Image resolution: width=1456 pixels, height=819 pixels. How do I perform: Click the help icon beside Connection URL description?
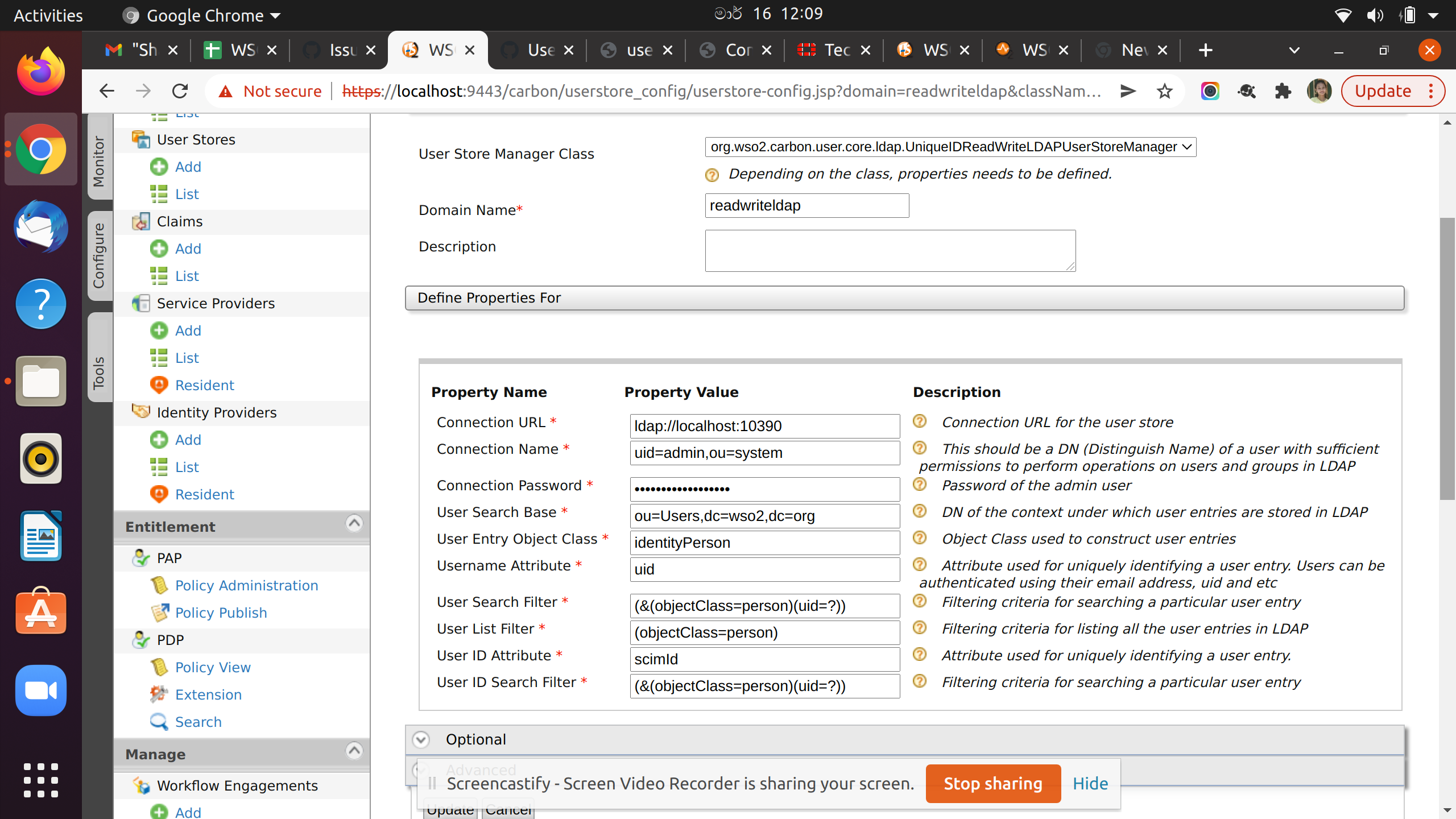click(x=920, y=421)
